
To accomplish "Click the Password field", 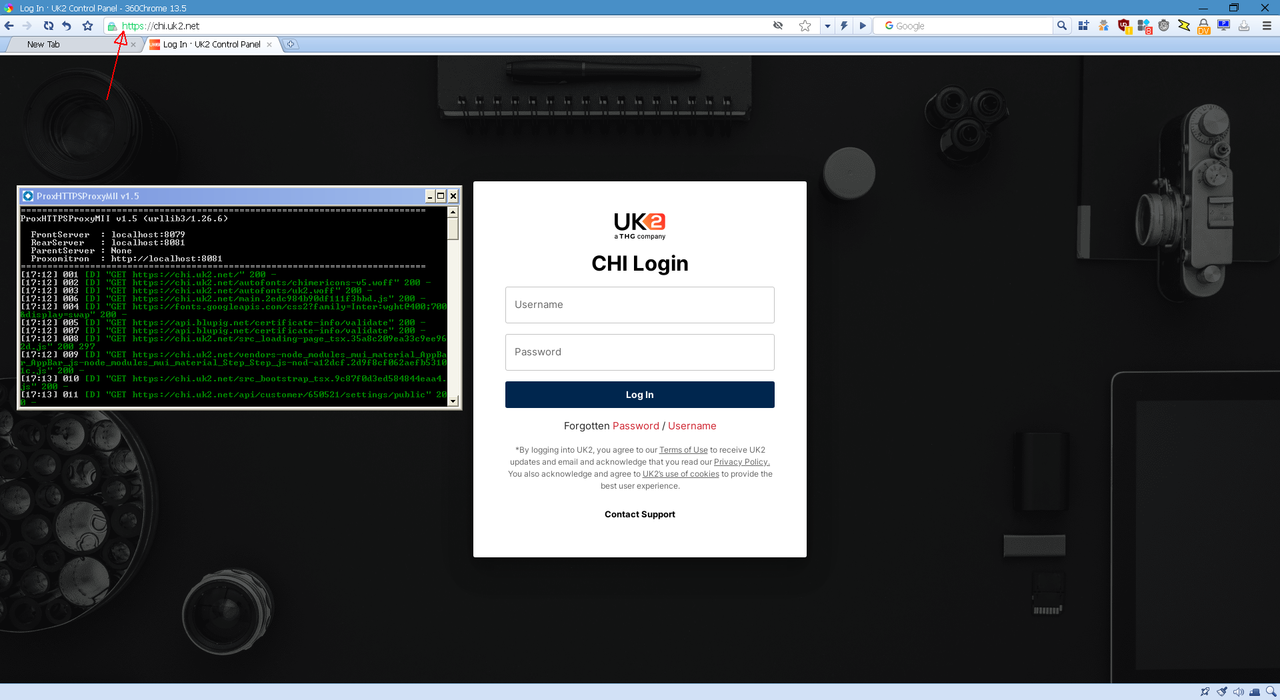I will [x=640, y=352].
